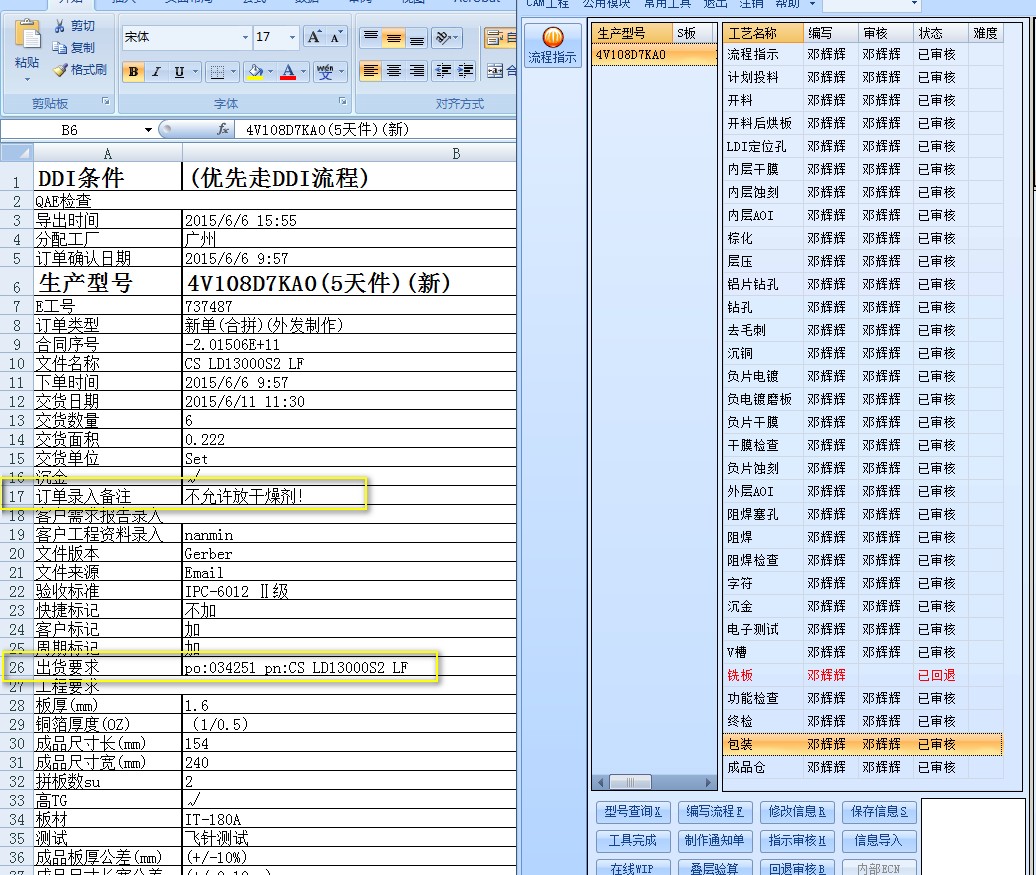Click the 注销 menu item
This screenshot has width=1036, height=875.
[751, 4]
